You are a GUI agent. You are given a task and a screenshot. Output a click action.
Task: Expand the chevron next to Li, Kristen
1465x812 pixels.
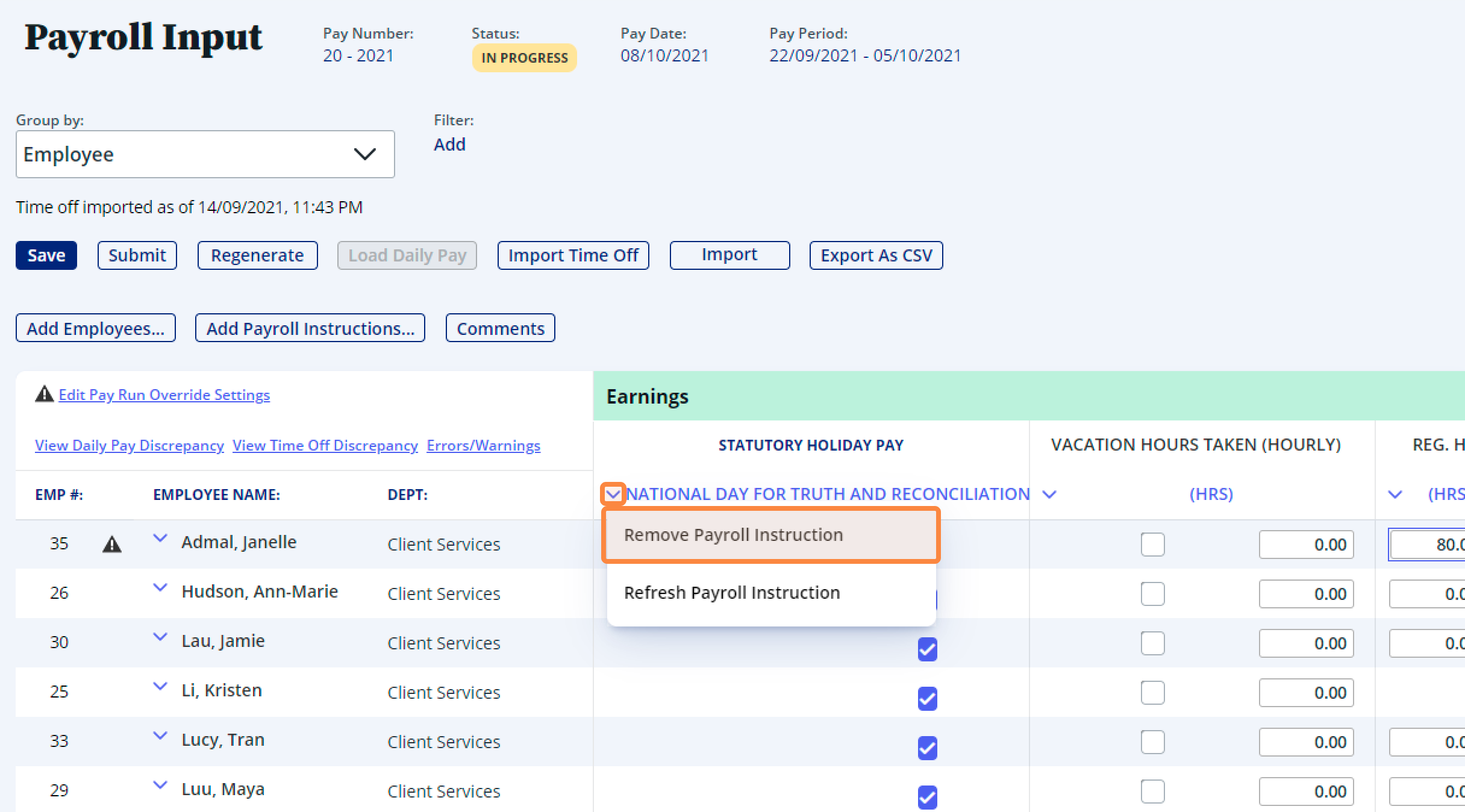tap(160, 687)
